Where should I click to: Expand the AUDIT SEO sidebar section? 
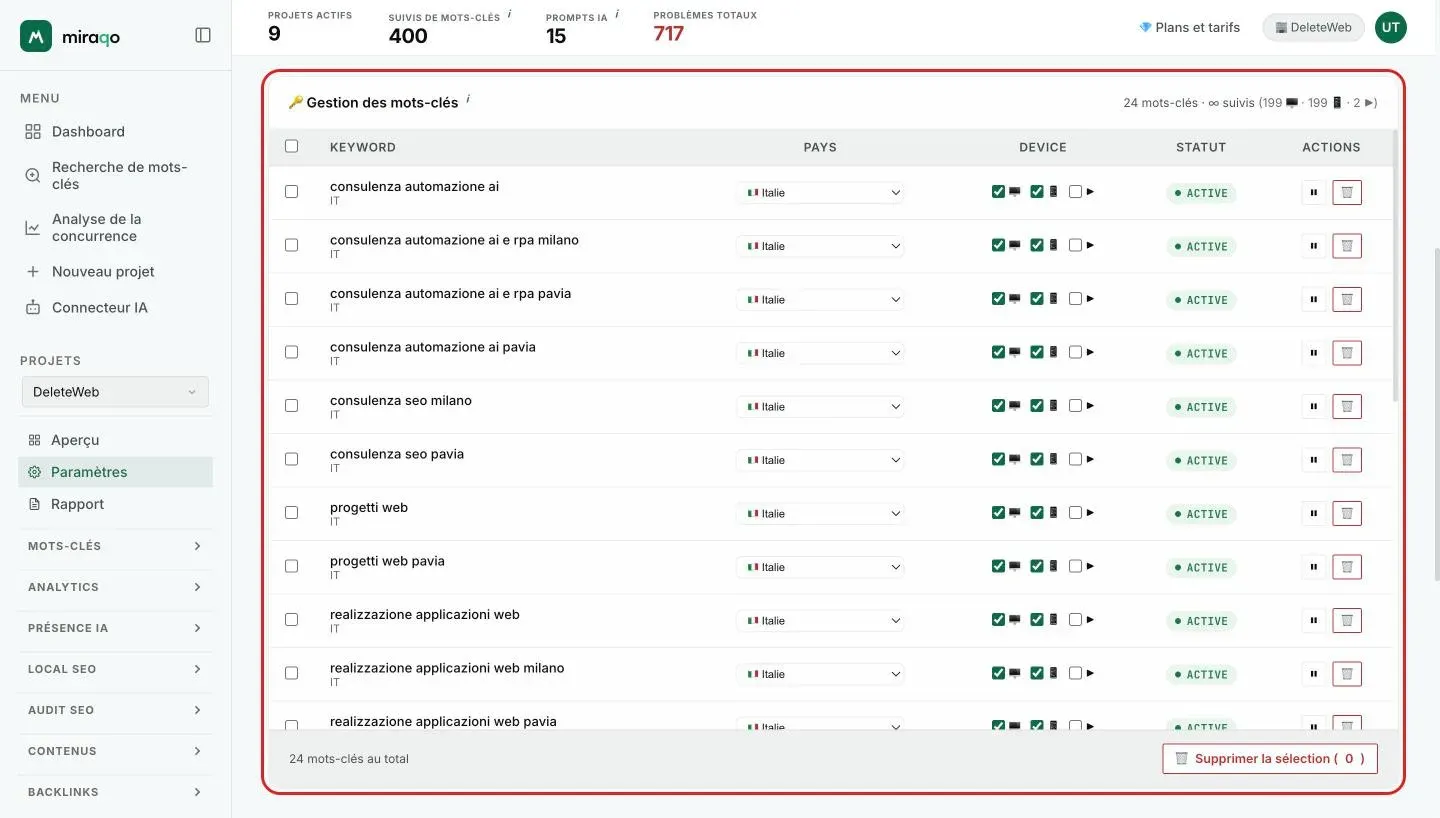point(115,710)
